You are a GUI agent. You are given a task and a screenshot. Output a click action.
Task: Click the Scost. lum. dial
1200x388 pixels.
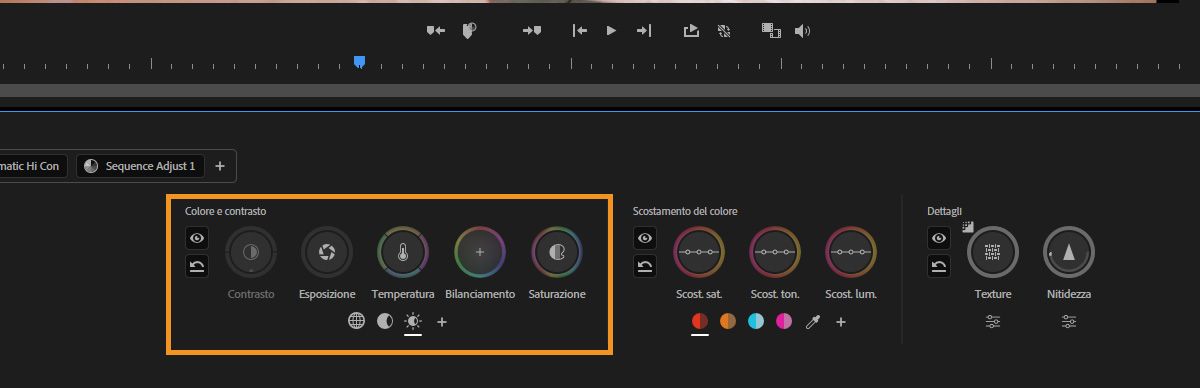coord(851,253)
